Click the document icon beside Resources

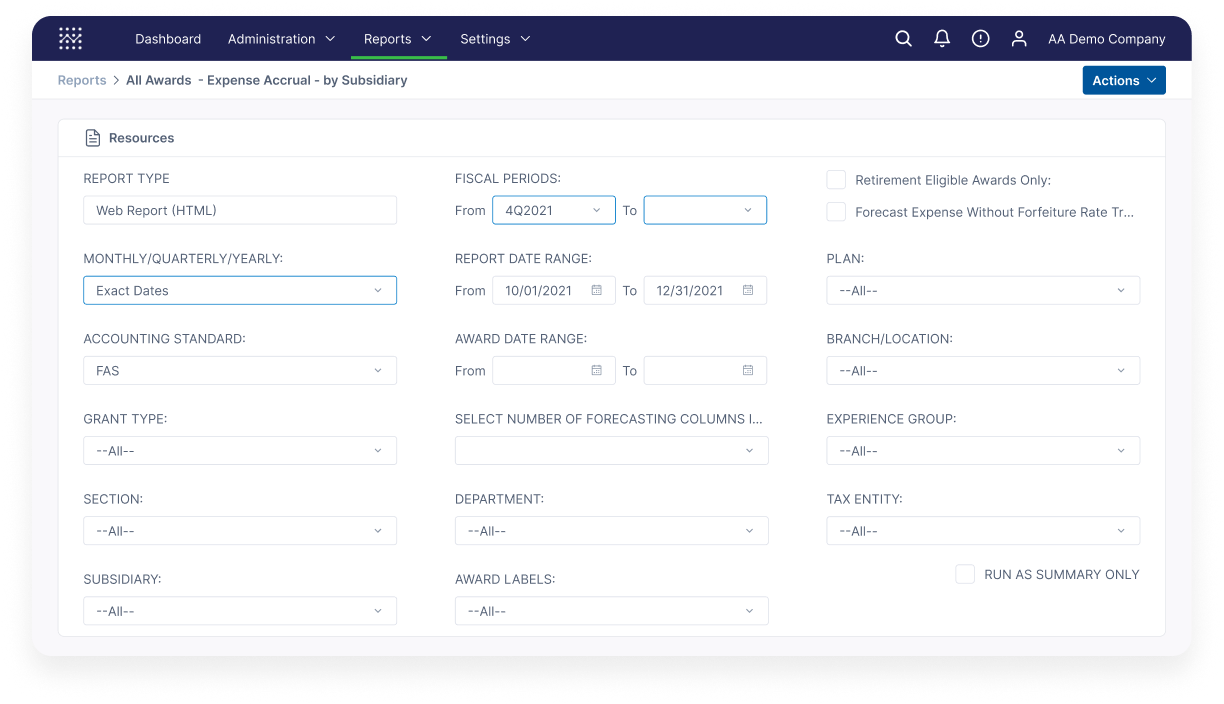[x=95, y=137]
